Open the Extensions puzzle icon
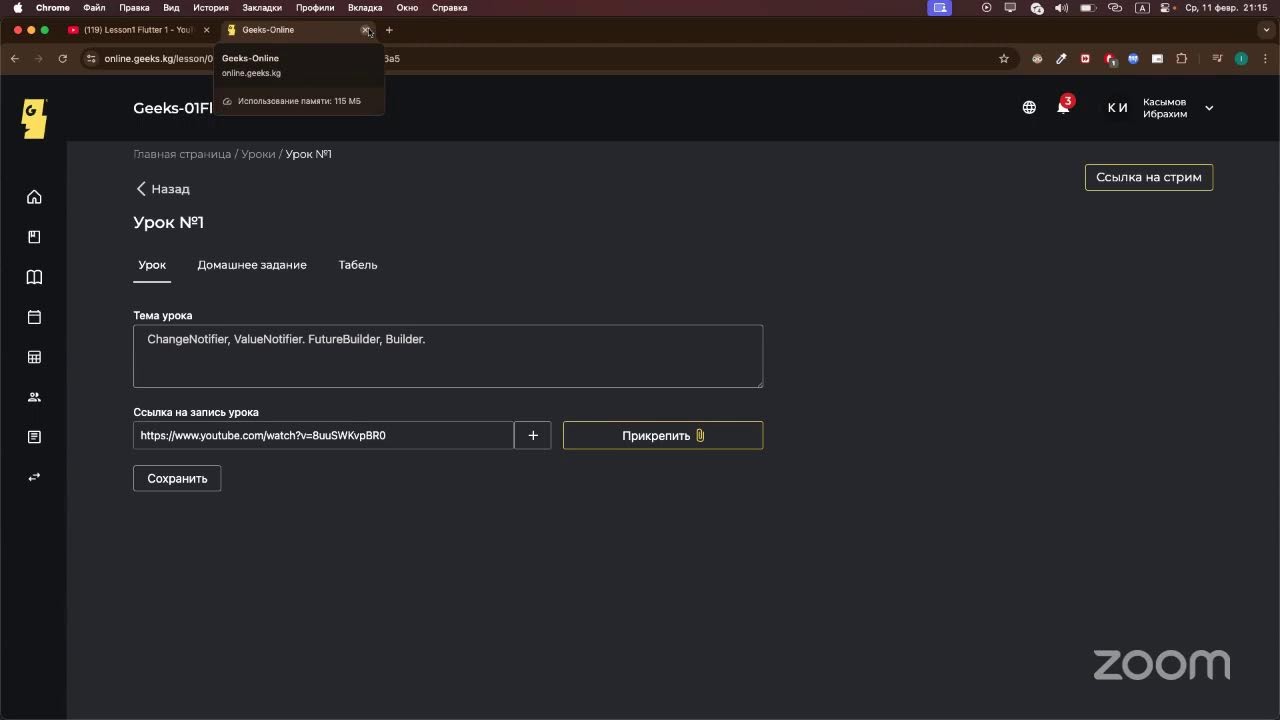 [x=1182, y=59]
